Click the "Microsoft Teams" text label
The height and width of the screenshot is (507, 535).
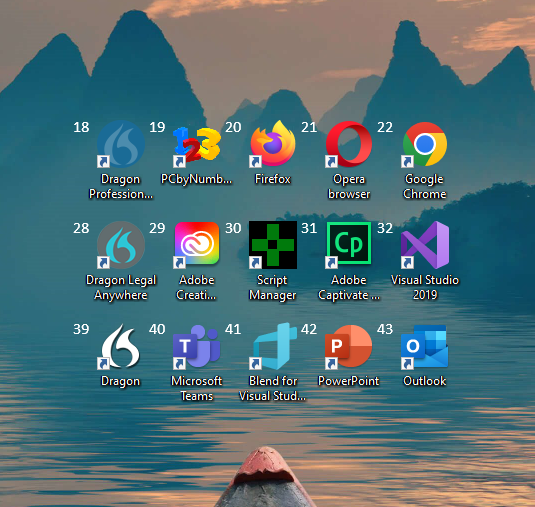click(197, 388)
